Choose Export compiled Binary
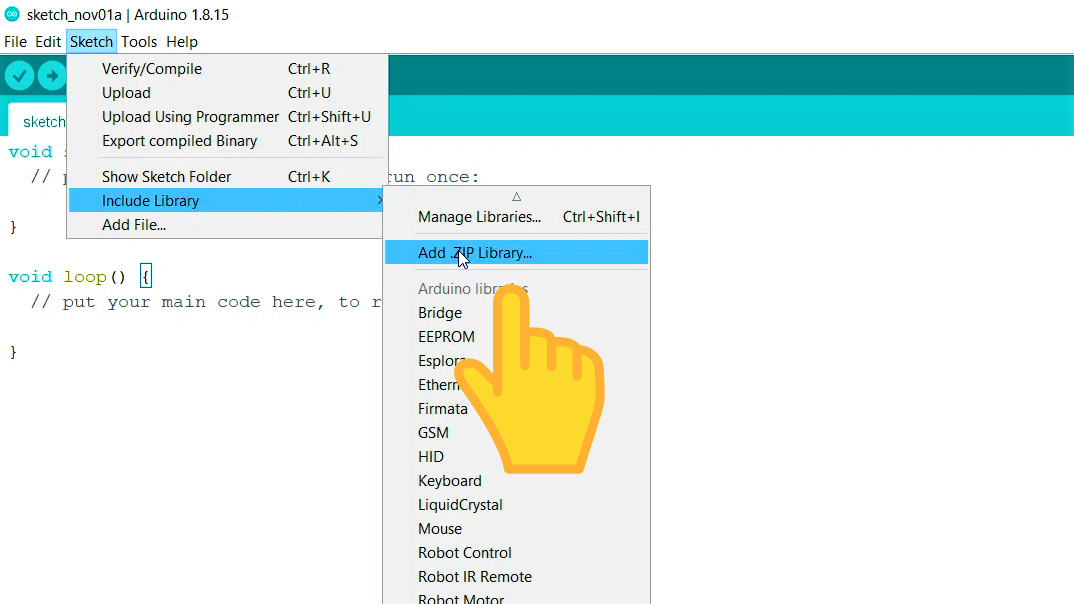The image size is (1074, 604). point(227,140)
